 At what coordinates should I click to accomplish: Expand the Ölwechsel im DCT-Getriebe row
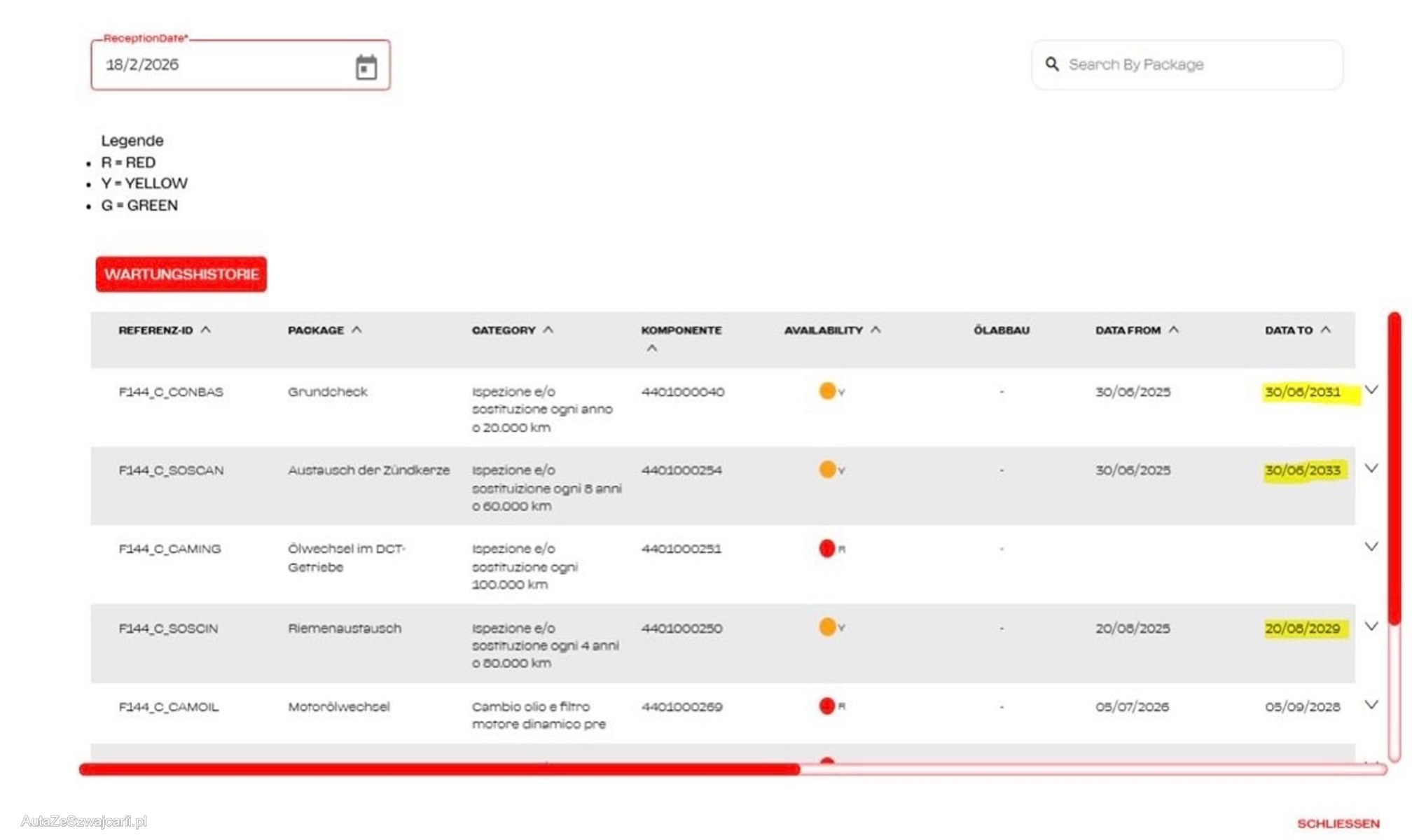(x=1371, y=547)
